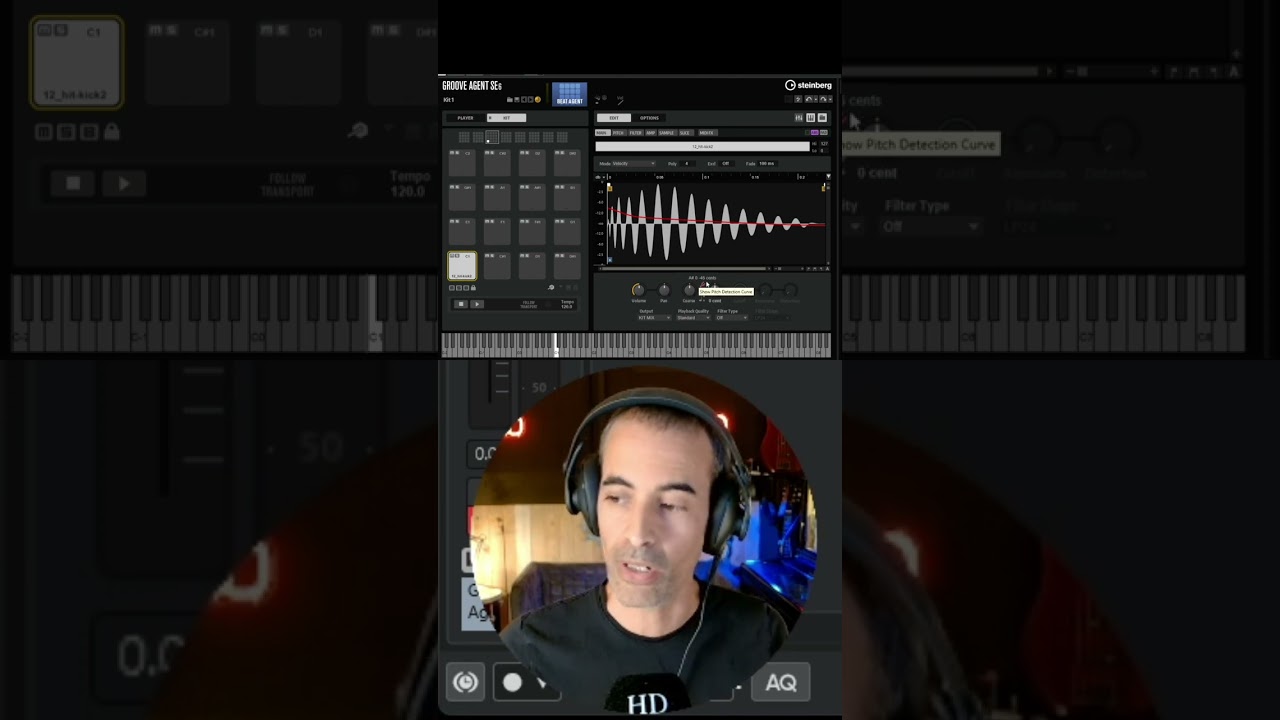This screenshot has height=720, width=1280.
Task: Select the G#1 pad
Action: 462,197
